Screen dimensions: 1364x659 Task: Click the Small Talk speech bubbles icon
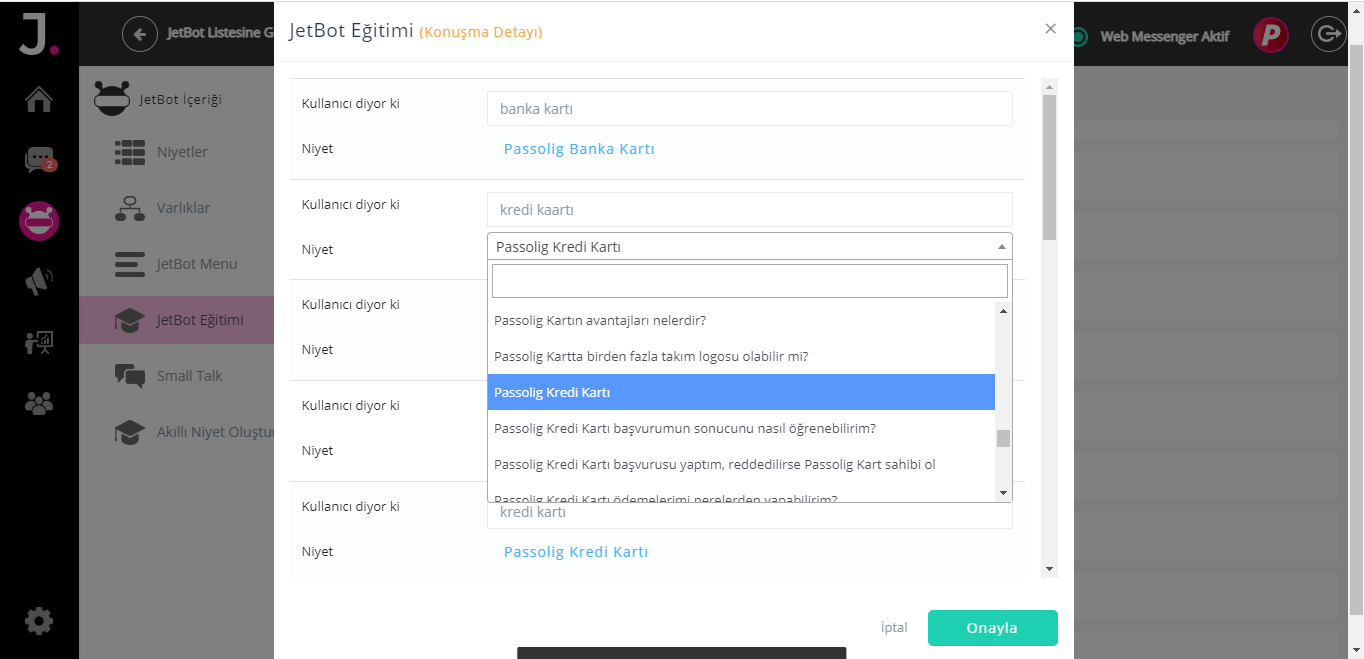tap(130, 376)
